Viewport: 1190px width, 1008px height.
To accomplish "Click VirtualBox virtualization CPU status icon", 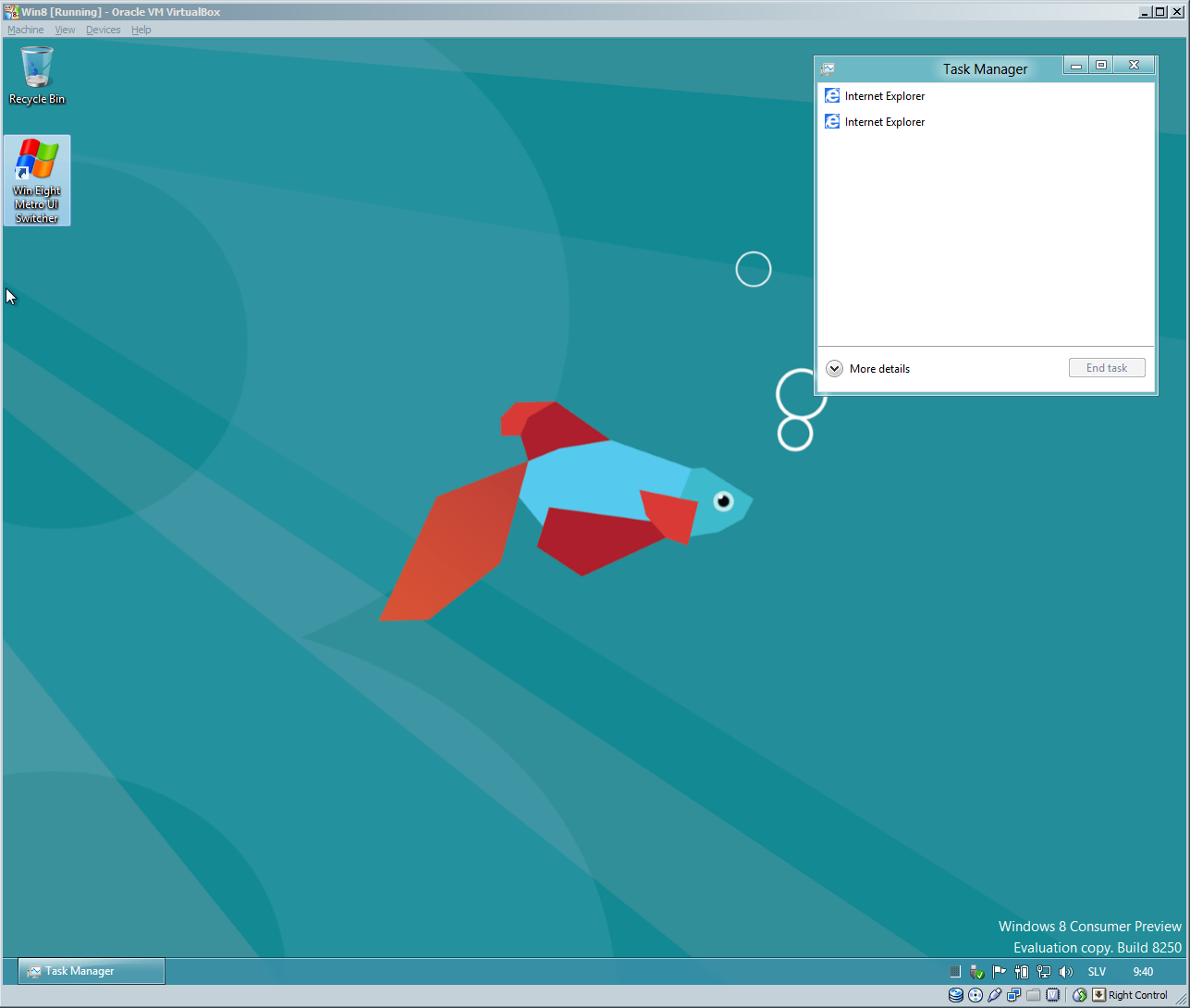I will point(1052,996).
